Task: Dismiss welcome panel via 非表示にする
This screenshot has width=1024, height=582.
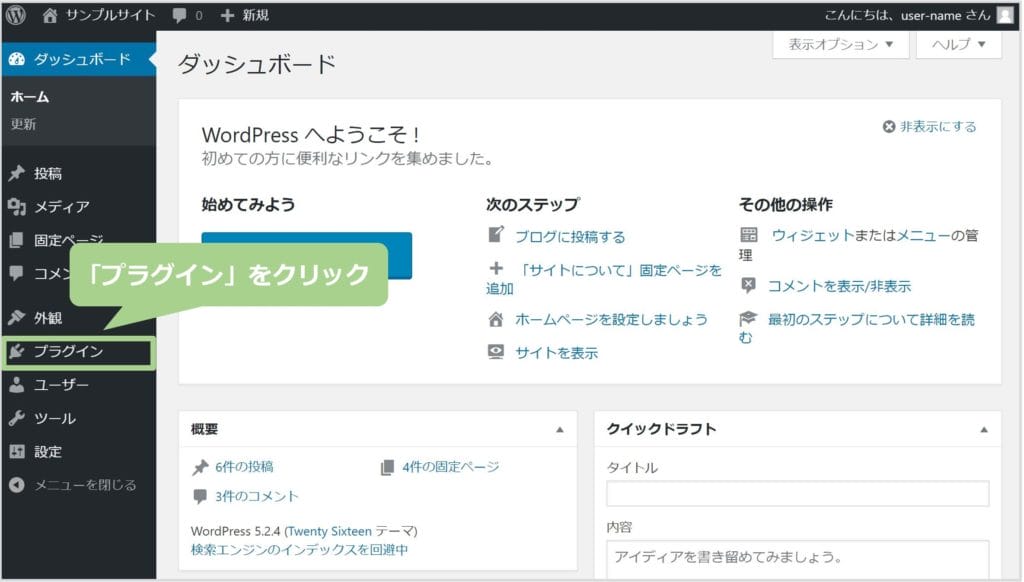Action: pyautogui.click(x=929, y=127)
